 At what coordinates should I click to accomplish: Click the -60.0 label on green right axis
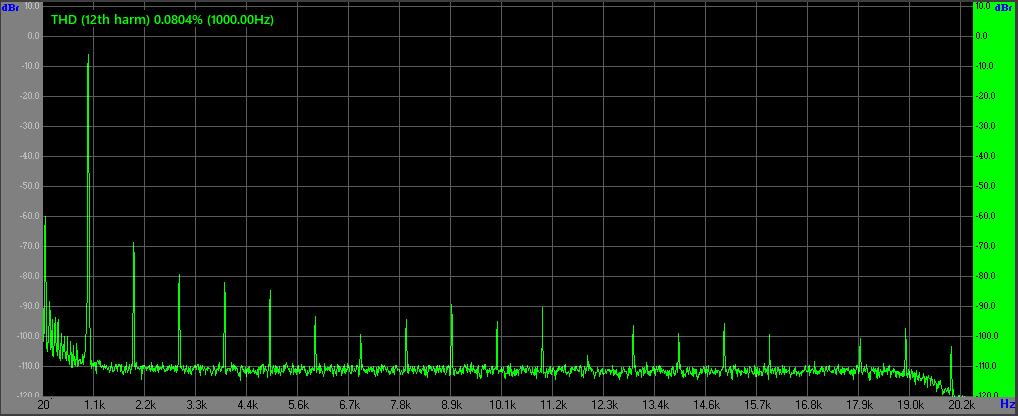pyautogui.click(x=985, y=216)
